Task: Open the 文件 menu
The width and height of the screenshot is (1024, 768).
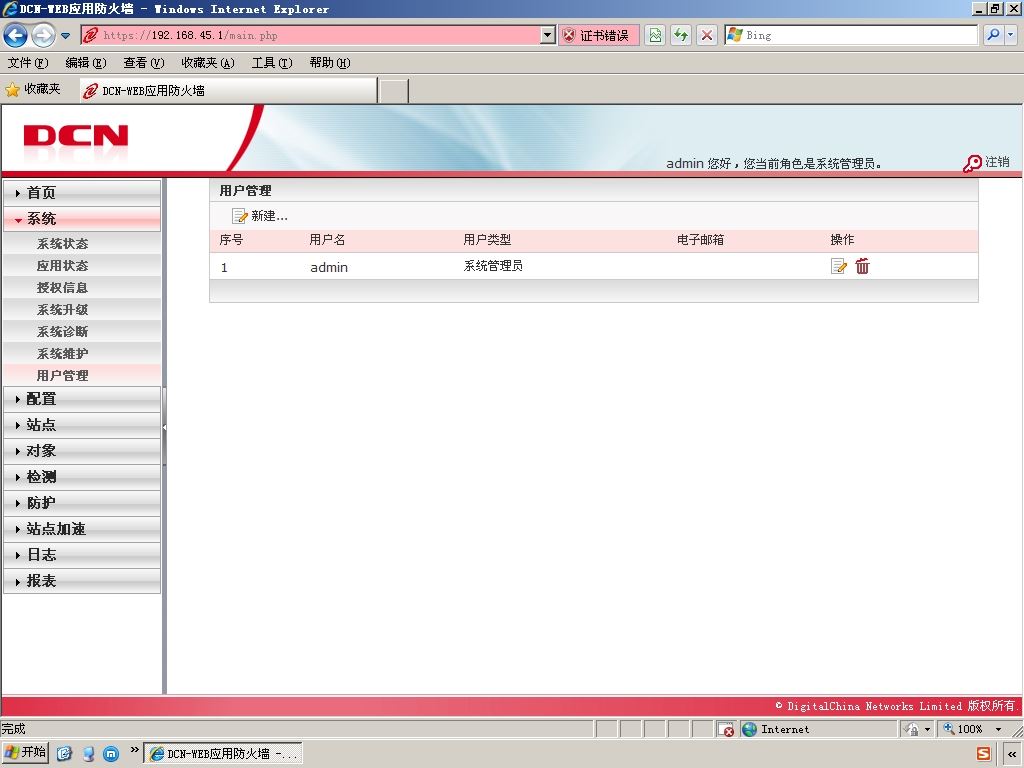Action: coord(28,63)
